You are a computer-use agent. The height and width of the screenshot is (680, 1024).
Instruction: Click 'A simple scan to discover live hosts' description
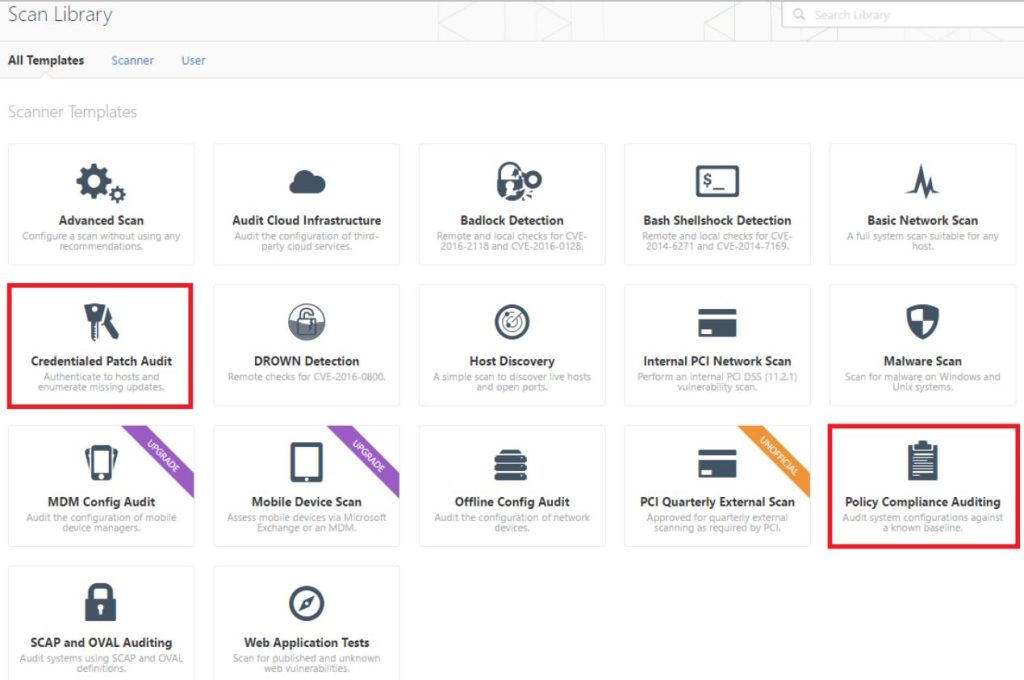[512, 381]
